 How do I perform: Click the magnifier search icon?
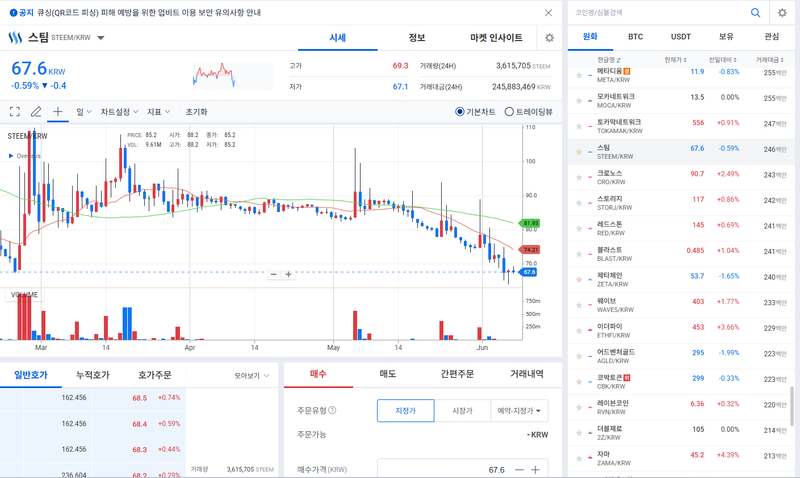(756, 13)
